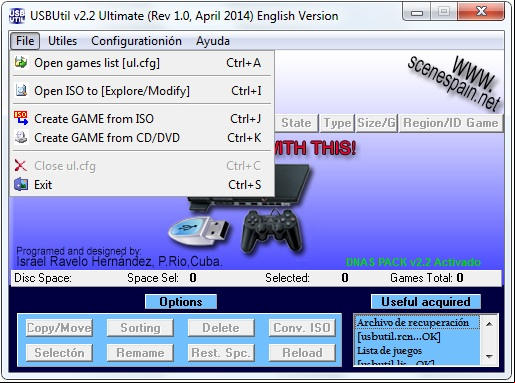This screenshot has width=515, height=383.
Task: Choose Exit from the File menu
Action: (x=142, y=185)
